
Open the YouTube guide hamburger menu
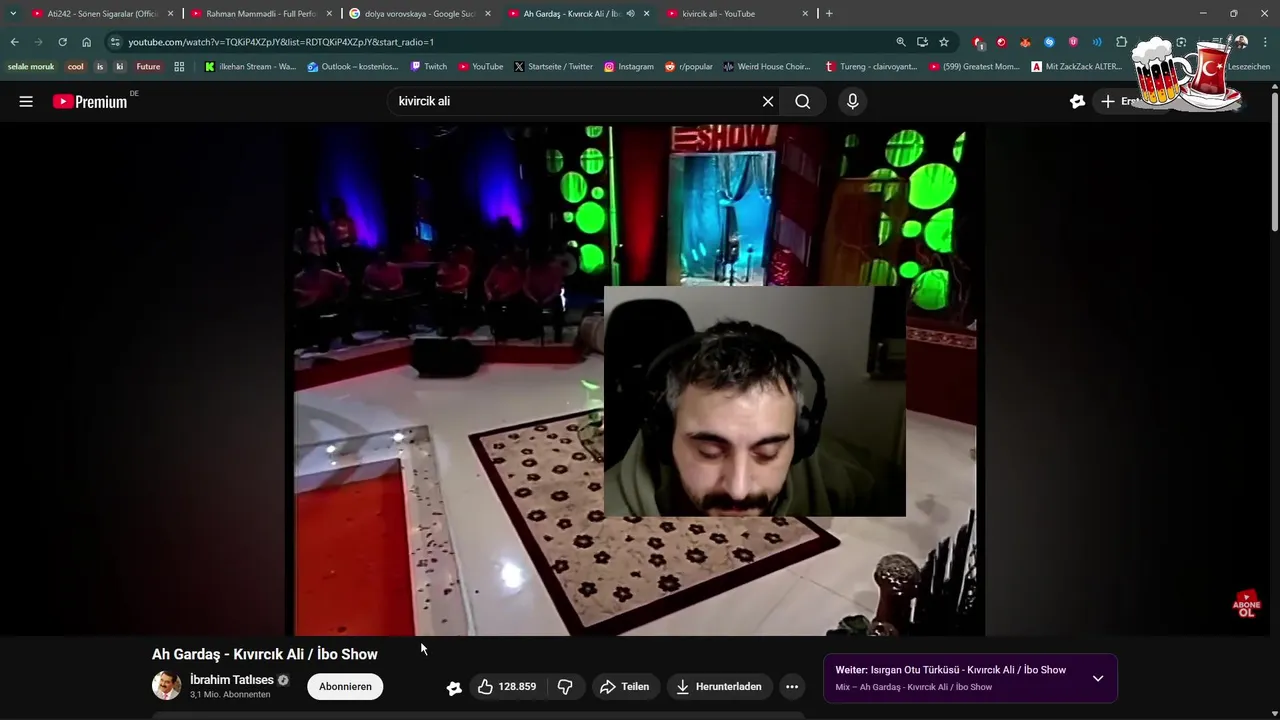[x=26, y=101]
